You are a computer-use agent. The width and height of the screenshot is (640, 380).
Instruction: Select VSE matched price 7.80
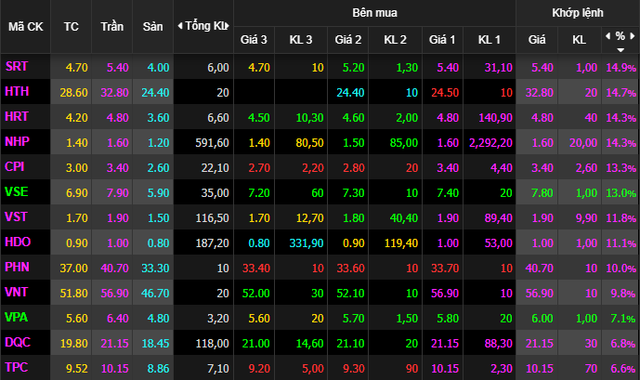tap(542, 193)
